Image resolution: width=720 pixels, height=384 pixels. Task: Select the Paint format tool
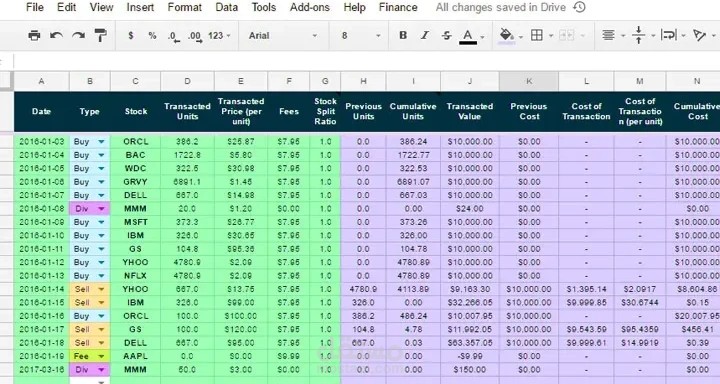[x=101, y=35]
